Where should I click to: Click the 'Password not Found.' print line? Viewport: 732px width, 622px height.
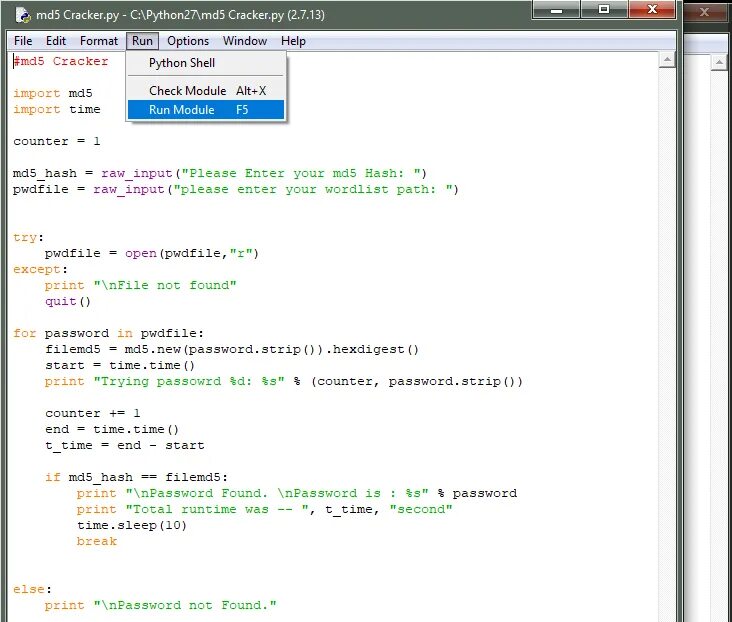[161, 605]
